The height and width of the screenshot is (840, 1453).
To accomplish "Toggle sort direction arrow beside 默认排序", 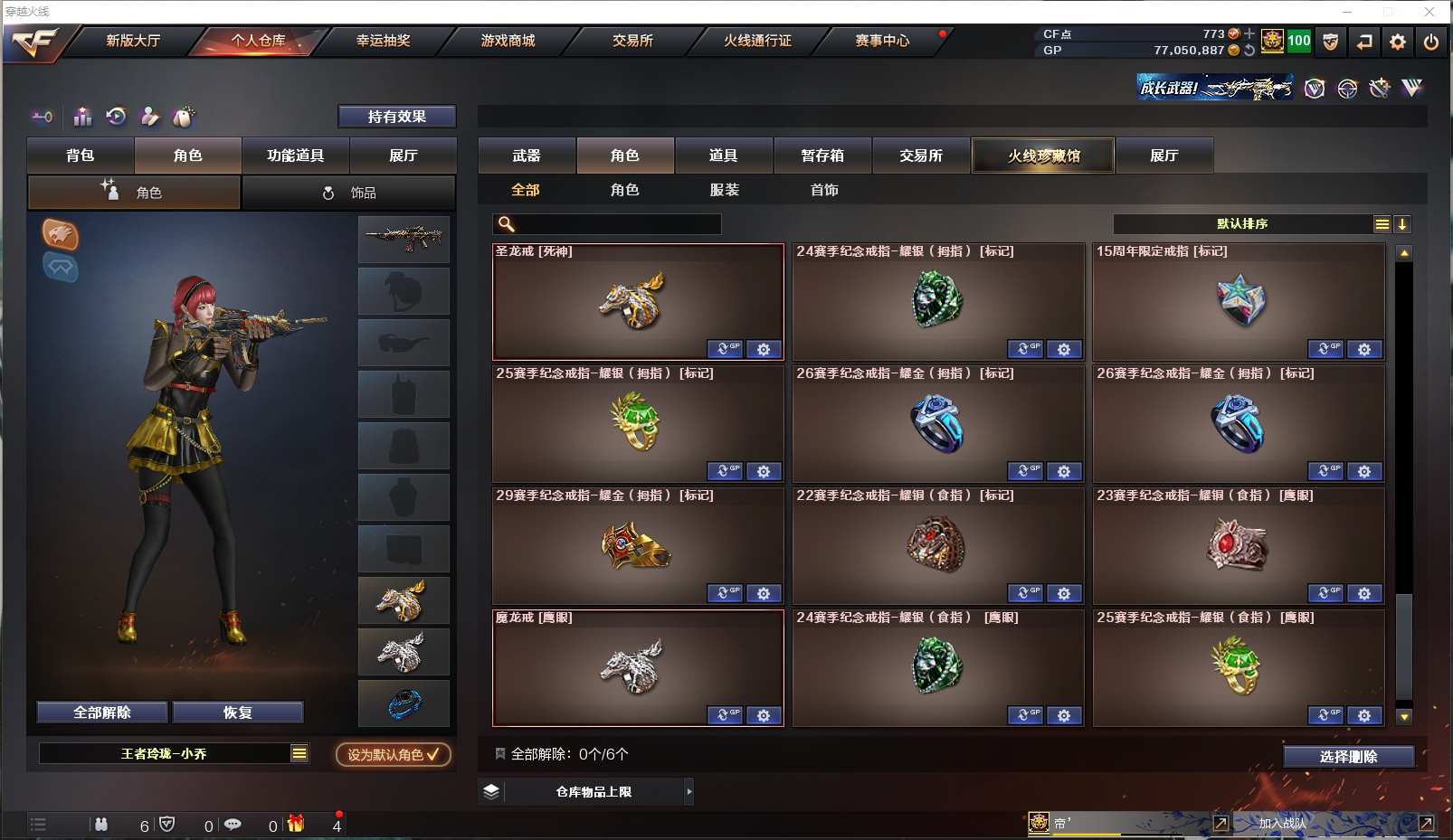I will [1402, 224].
